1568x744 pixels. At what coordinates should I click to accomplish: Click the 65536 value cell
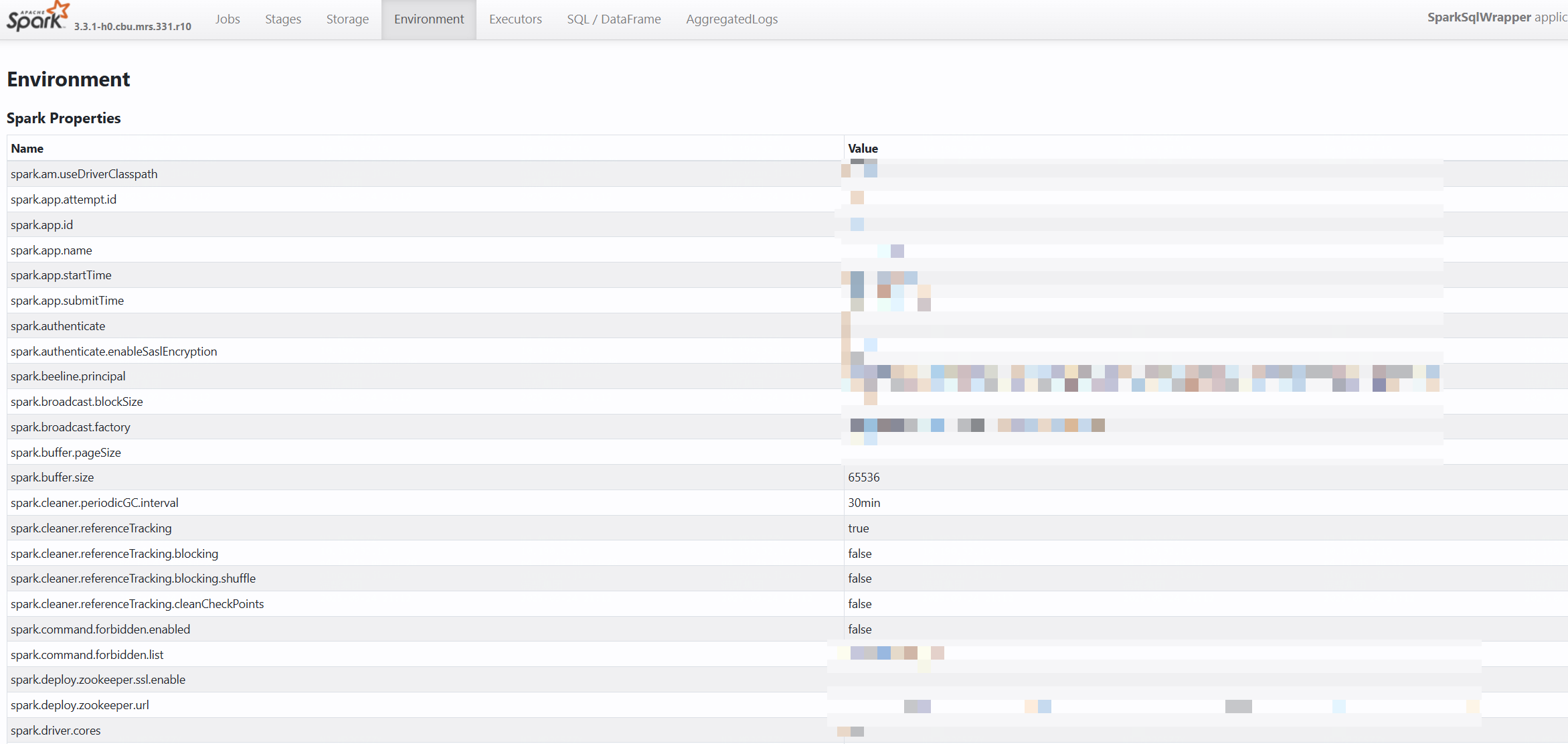pyautogui.click(x=863, y=477)
